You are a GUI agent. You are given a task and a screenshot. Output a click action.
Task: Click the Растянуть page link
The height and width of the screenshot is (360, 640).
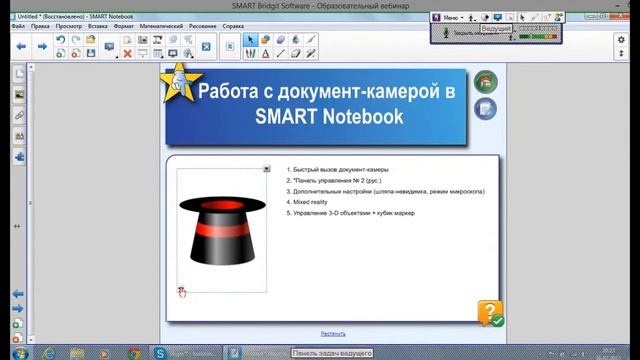[333, 334]
